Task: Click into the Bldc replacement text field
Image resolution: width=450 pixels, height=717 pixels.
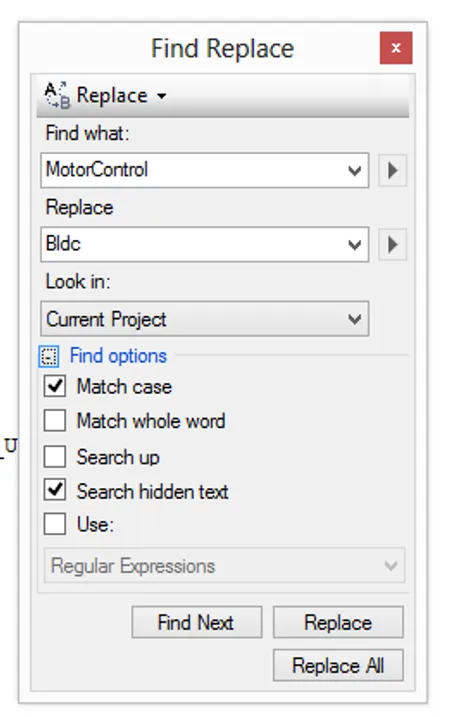Action: 192,245
